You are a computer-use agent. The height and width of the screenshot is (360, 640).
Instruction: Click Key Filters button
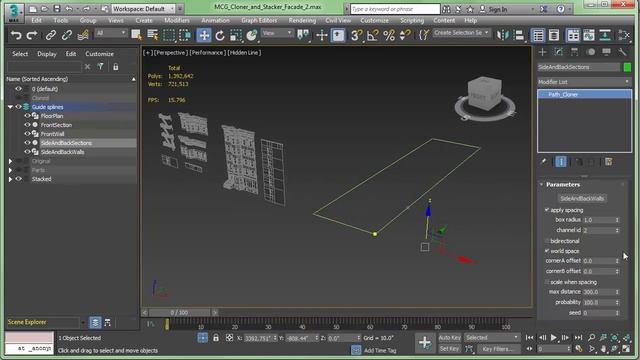(x=497, y=349)
